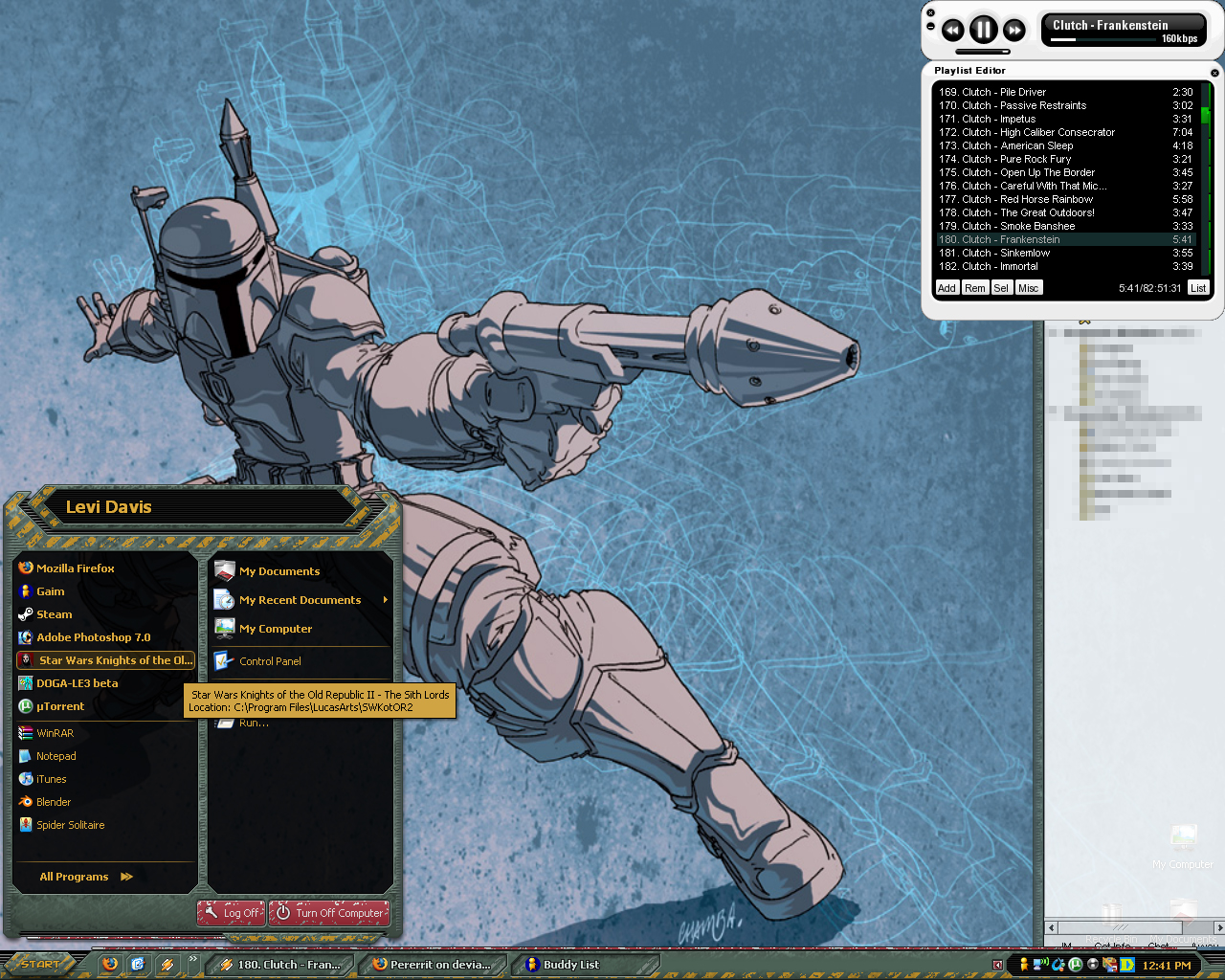Open Notepad from start menu
The width and height of the screenshot is (1225, 980).
tap(105, 756)
